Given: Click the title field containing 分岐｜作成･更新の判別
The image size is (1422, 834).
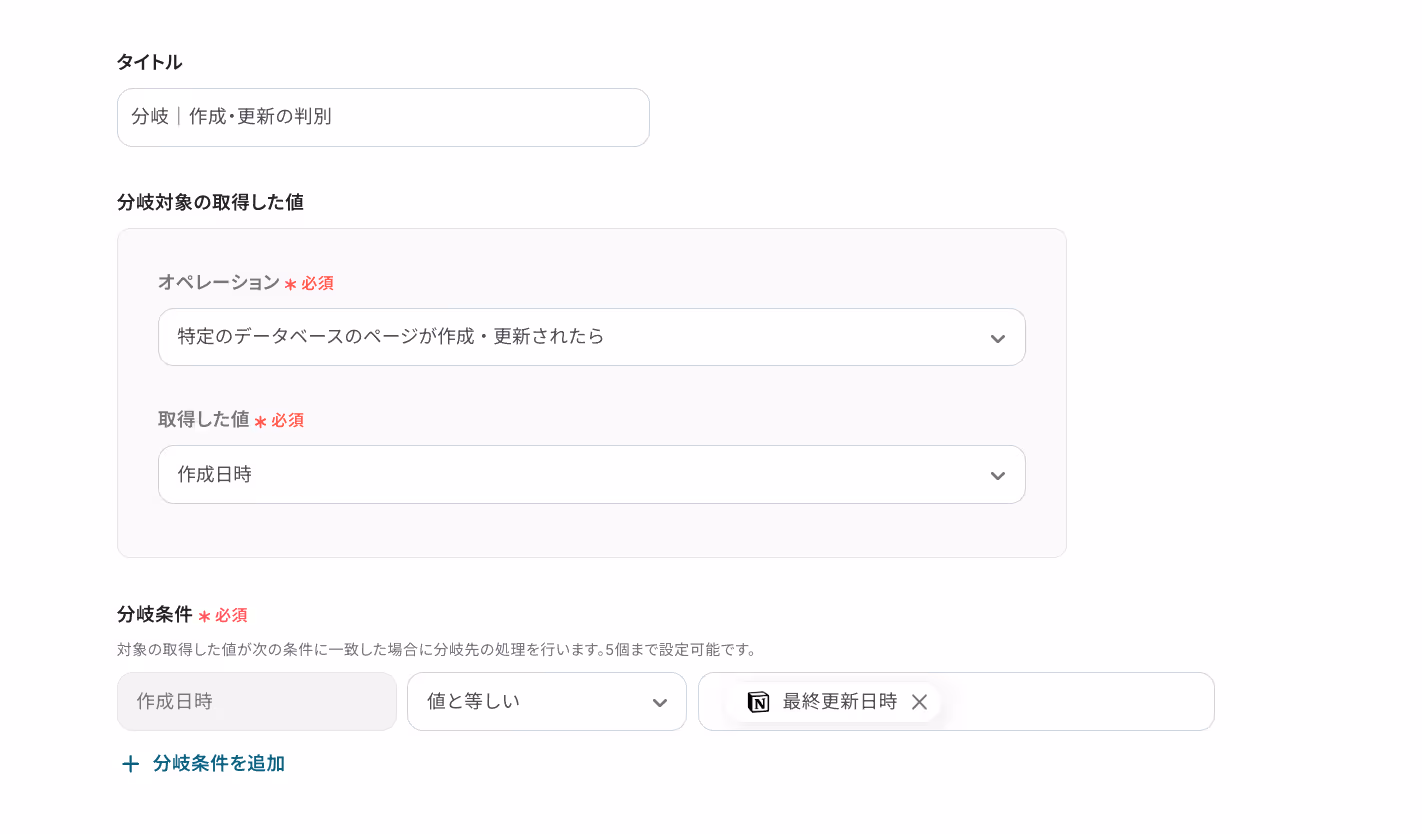Looking at the screenshot, I should point(383,117).
